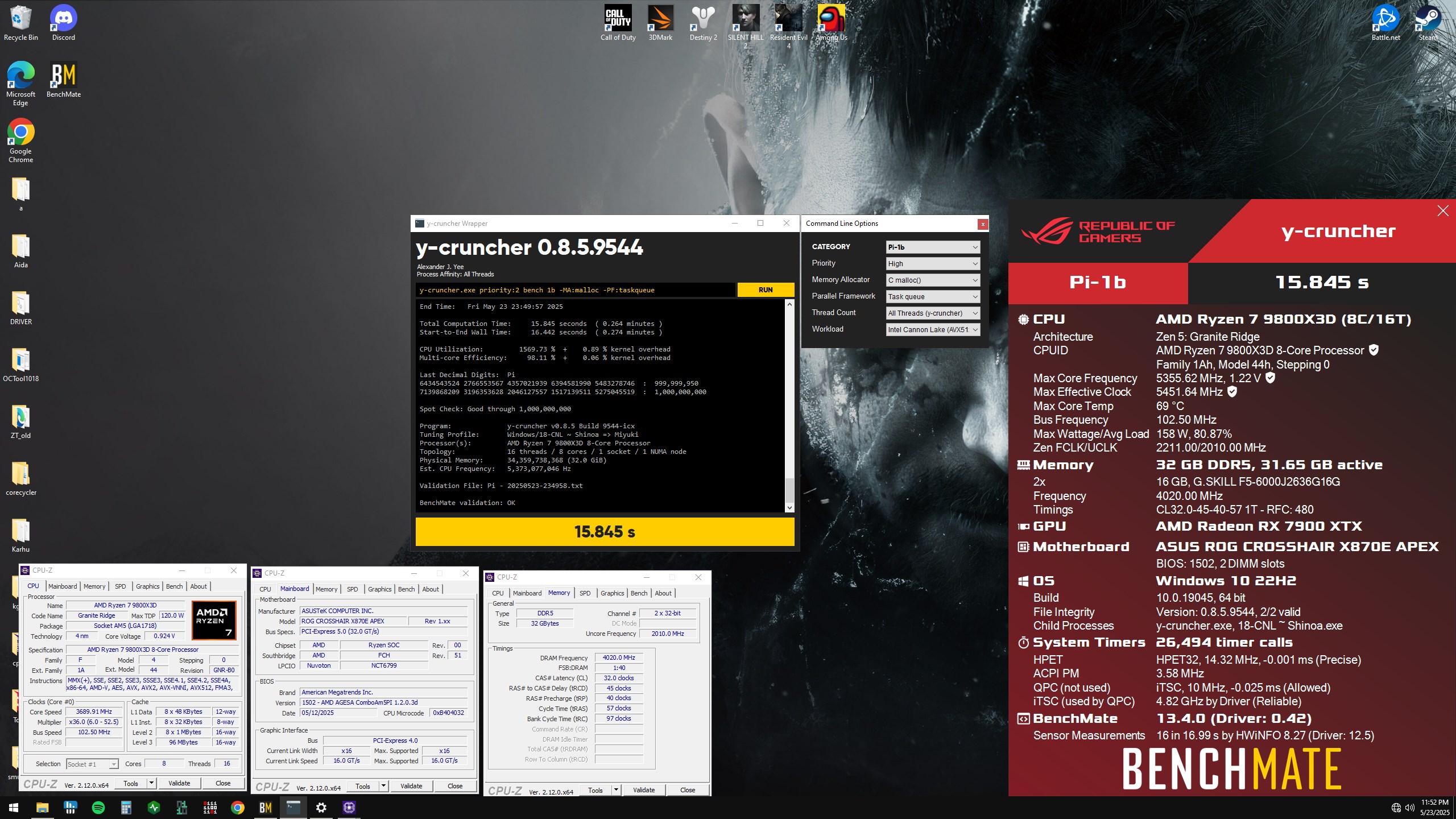Select the Microsoft Edge desktop icon
Image resolution: width=1456 pixels, height=819 pixels.
coord(20,84)
